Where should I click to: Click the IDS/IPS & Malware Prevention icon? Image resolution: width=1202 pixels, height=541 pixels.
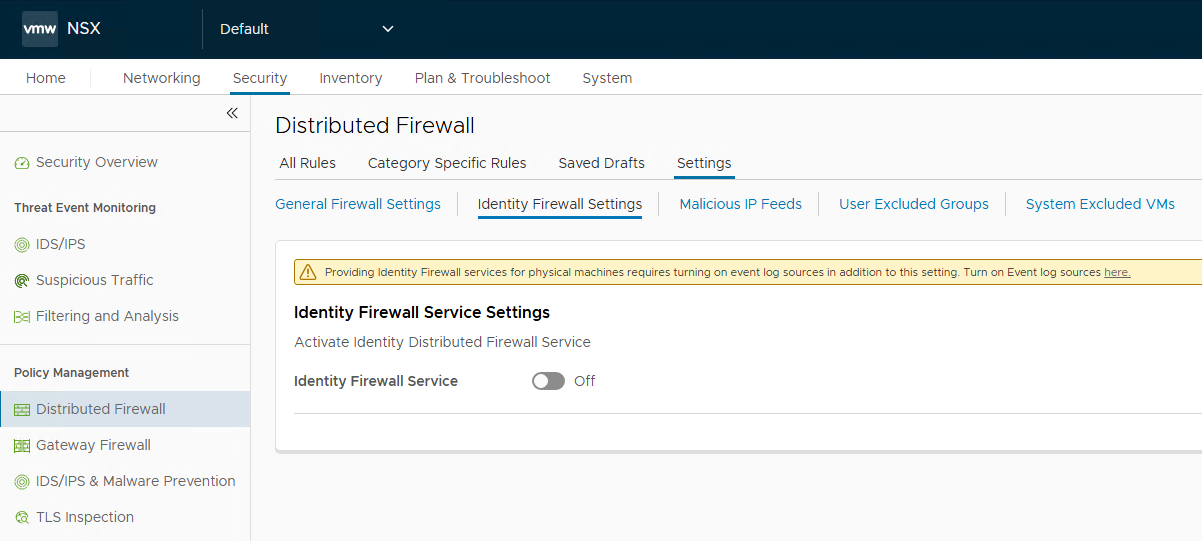pyautogui.click(x=22, y=482)
